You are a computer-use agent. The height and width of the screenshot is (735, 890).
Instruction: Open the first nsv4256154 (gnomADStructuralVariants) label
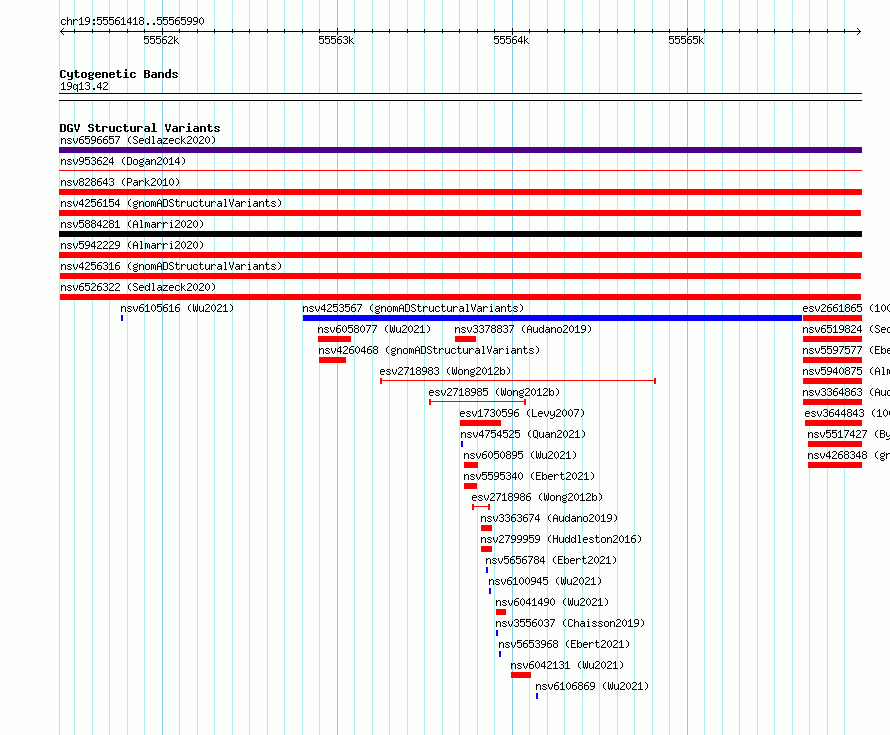pos(171,203)
